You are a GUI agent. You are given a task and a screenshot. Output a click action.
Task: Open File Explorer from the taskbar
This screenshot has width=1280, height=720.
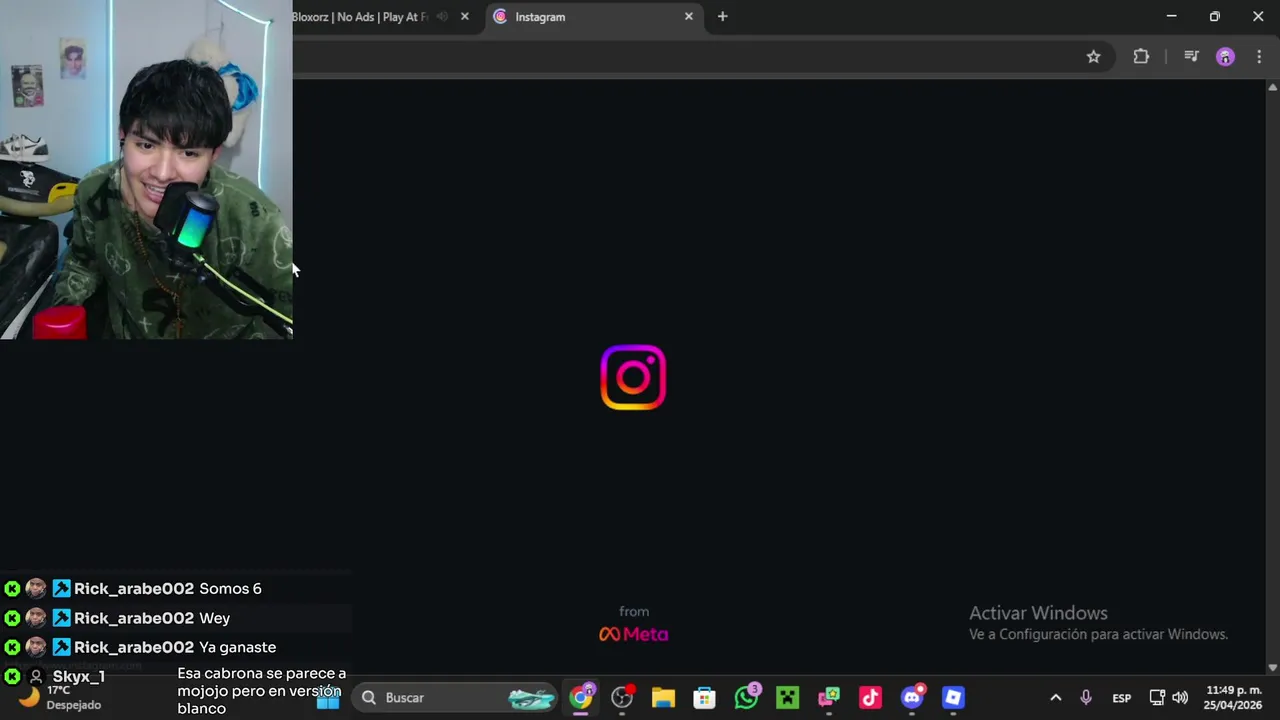click(x=663, y=697)
